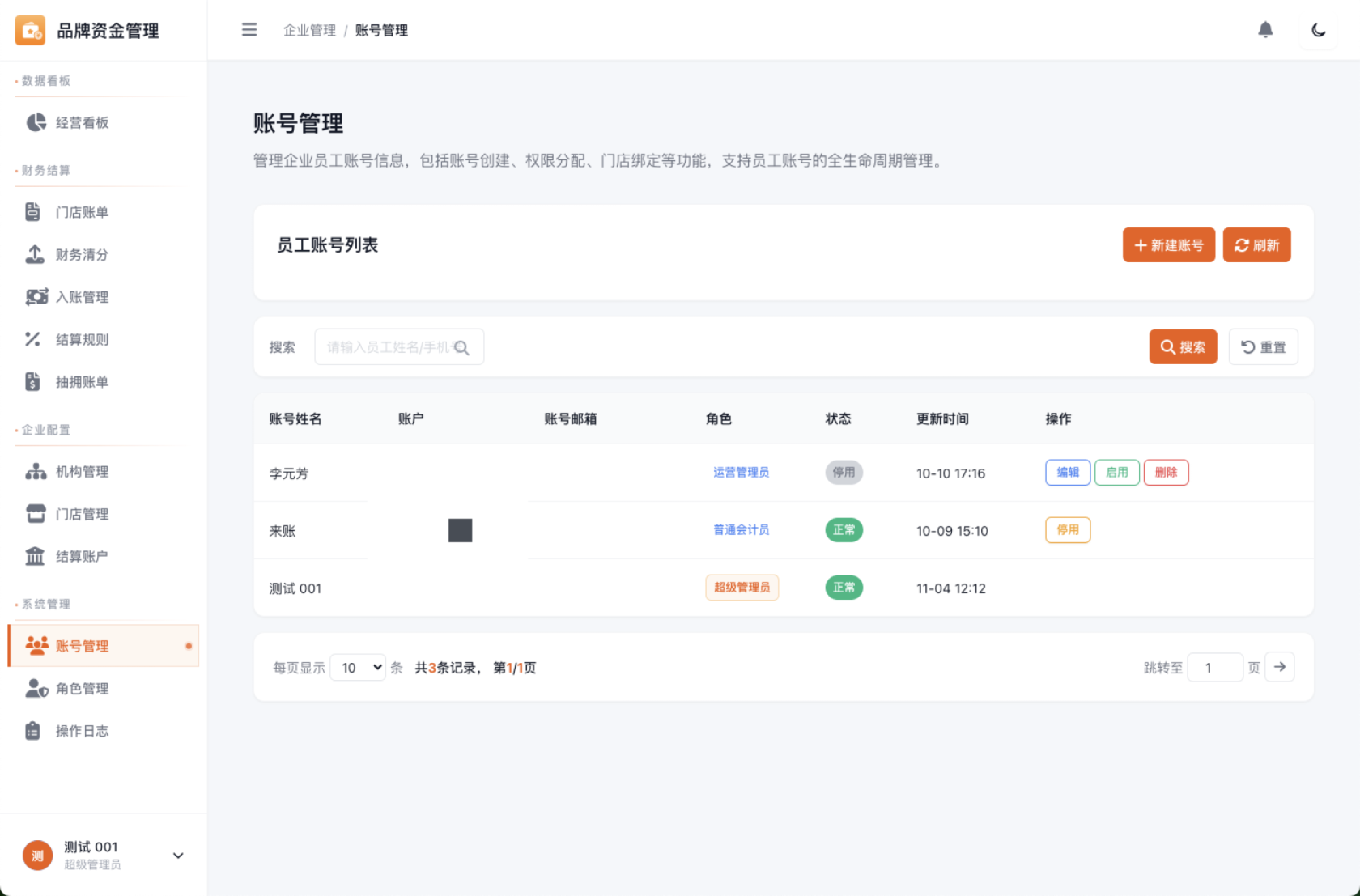Toggle dark mode with moon icon
Viewport: 1360px width, 896px height.
pos(1318,30)
